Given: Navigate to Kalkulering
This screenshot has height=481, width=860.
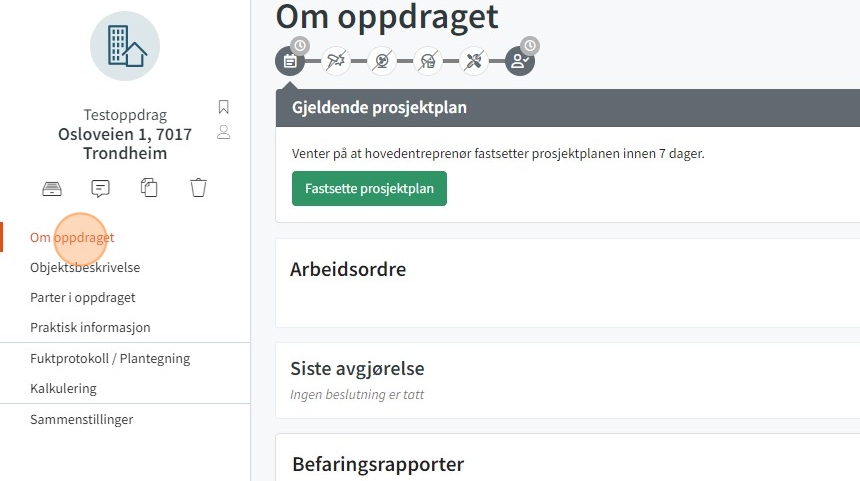Looking at the screenshot, I should pyautogui.click(x=63, y=389).
